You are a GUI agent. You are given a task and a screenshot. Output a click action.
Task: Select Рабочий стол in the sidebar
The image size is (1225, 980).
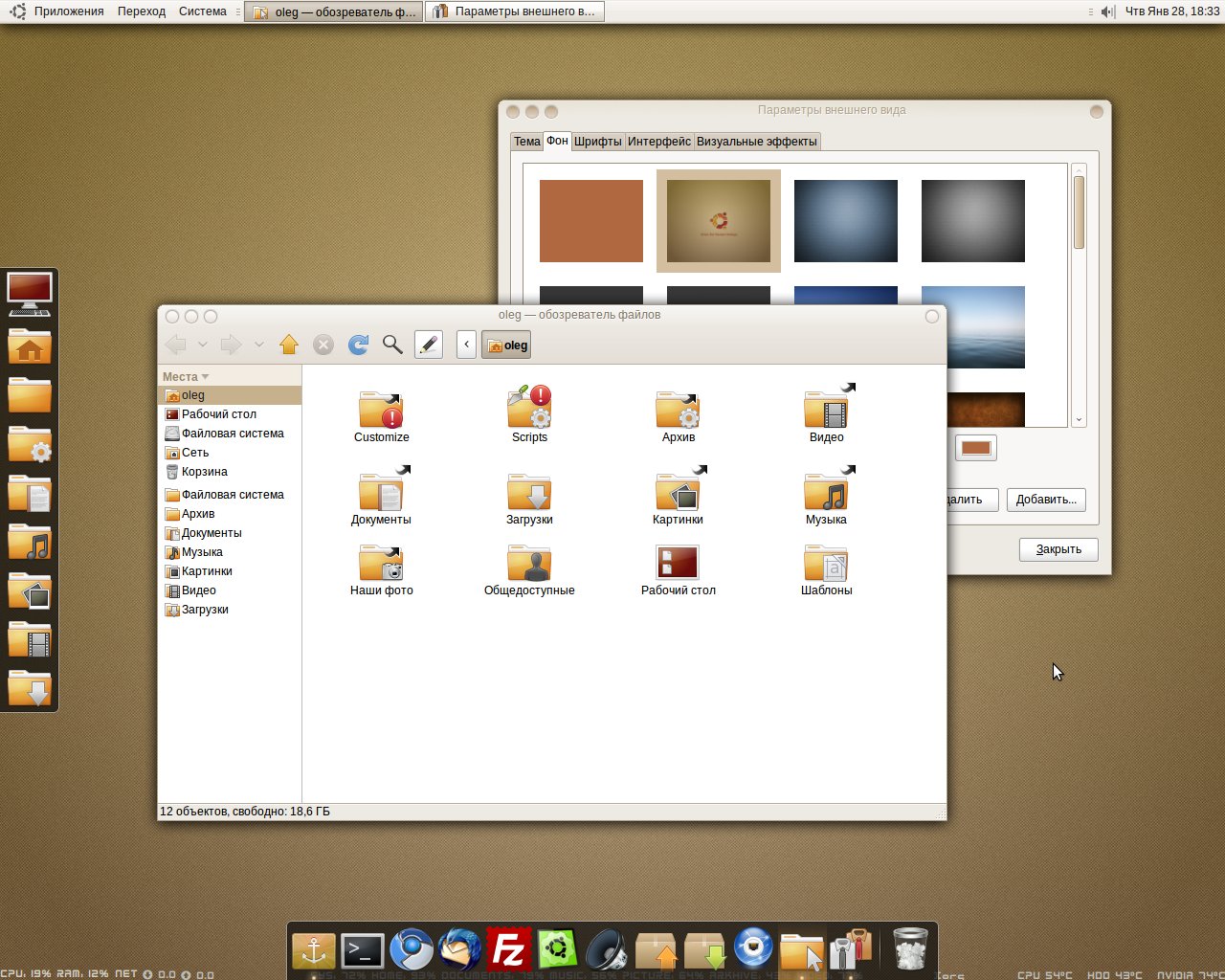point(230,414)
